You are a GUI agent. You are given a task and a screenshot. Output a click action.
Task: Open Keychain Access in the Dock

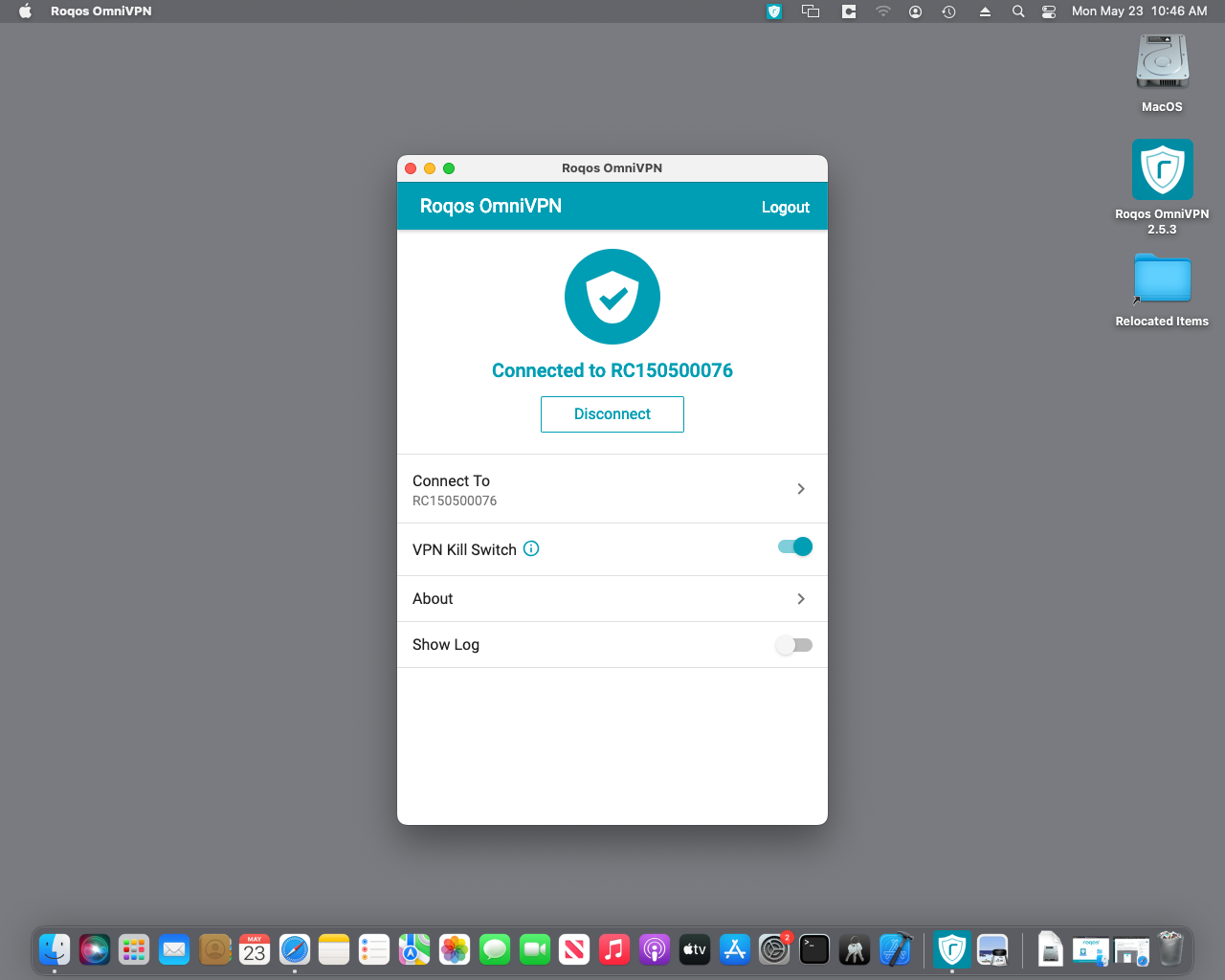[855, 949]
